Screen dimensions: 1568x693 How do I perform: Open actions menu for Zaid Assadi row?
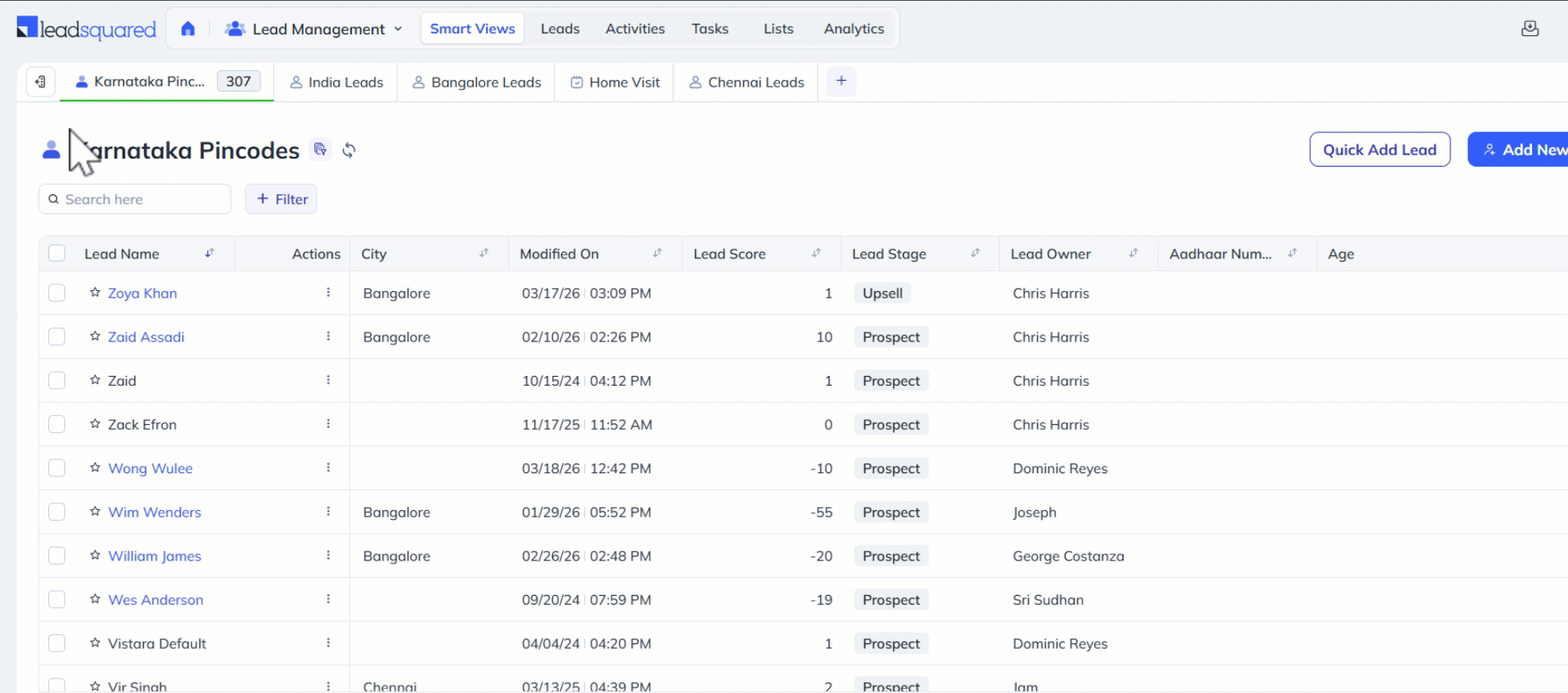pos(328,337)
